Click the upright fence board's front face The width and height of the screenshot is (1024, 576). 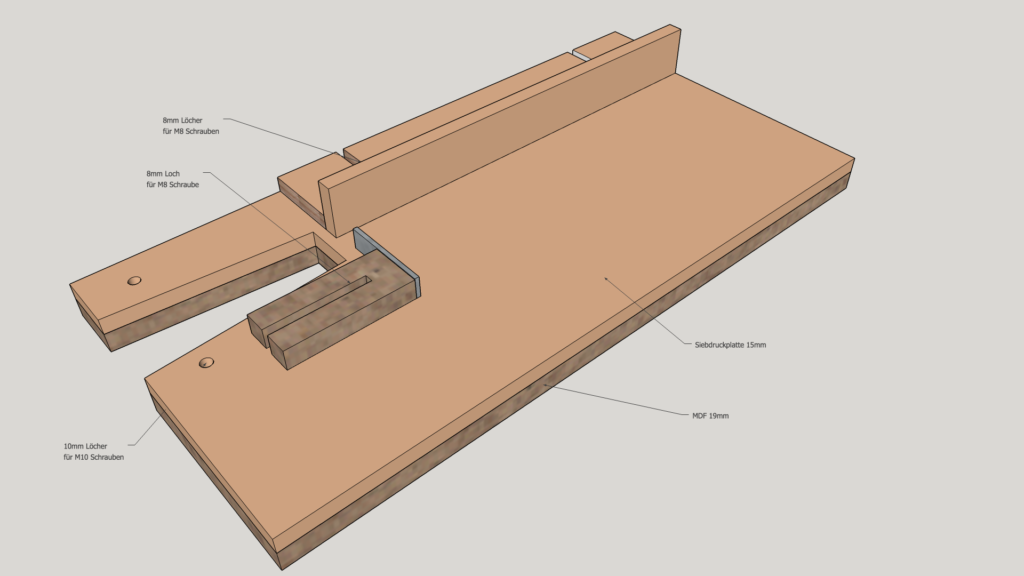coord(500,140)
